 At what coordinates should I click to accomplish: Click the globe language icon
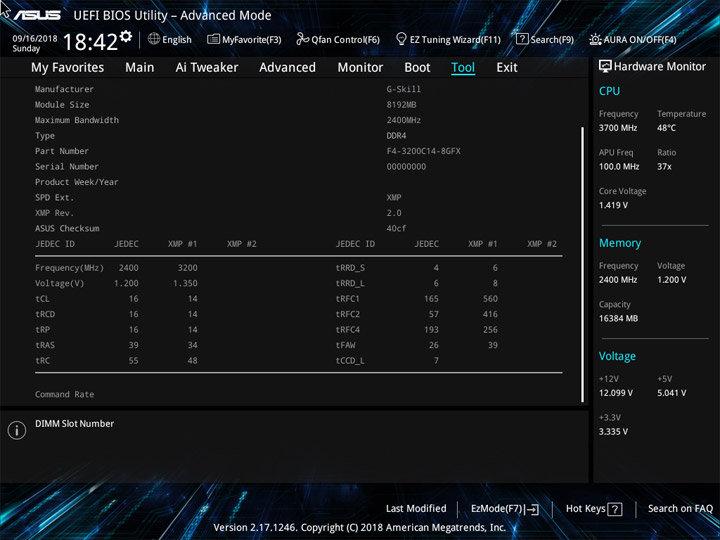(x=154, y=39)
